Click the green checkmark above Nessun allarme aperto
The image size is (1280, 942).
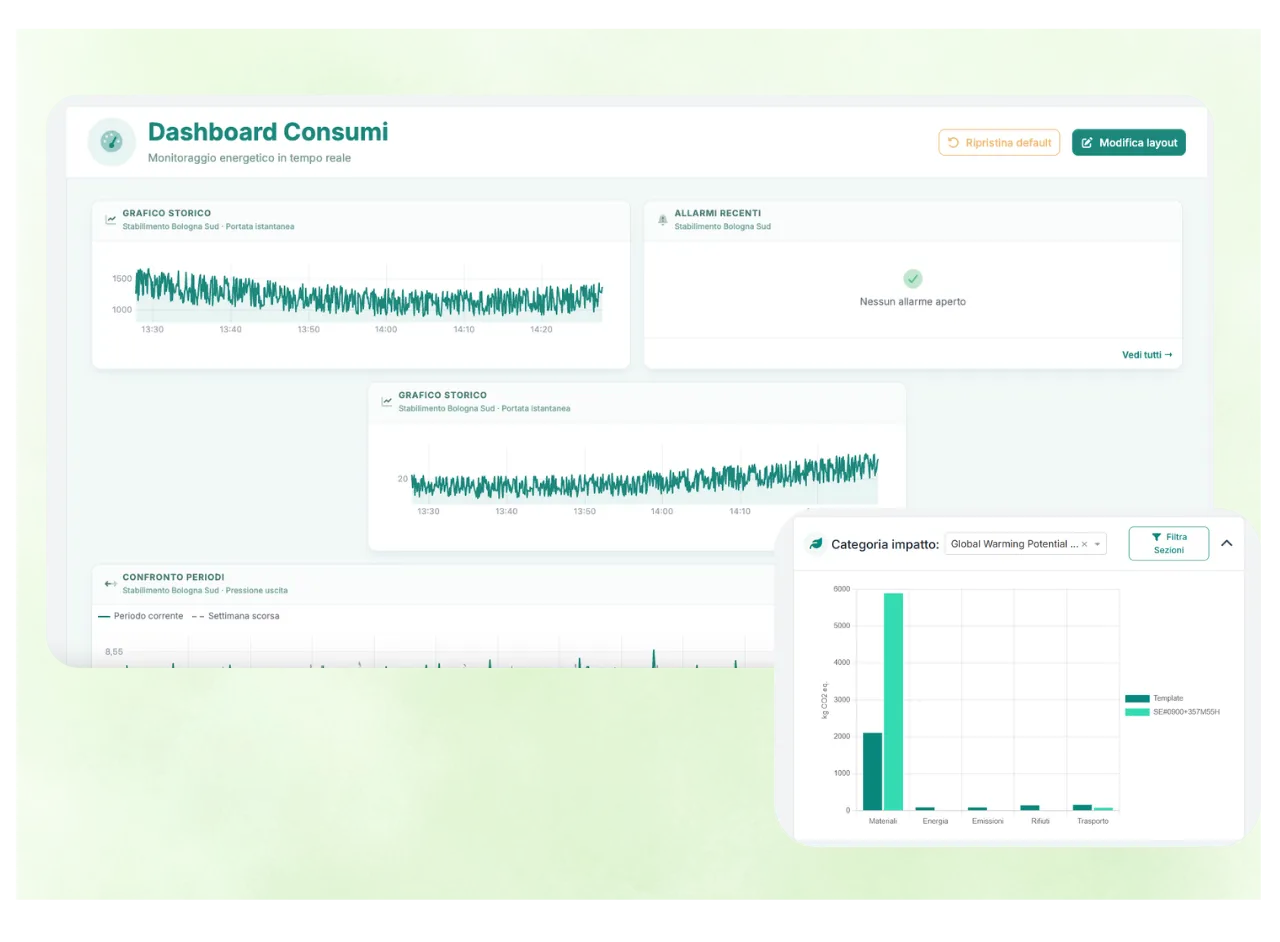click(x=912, y=279)
